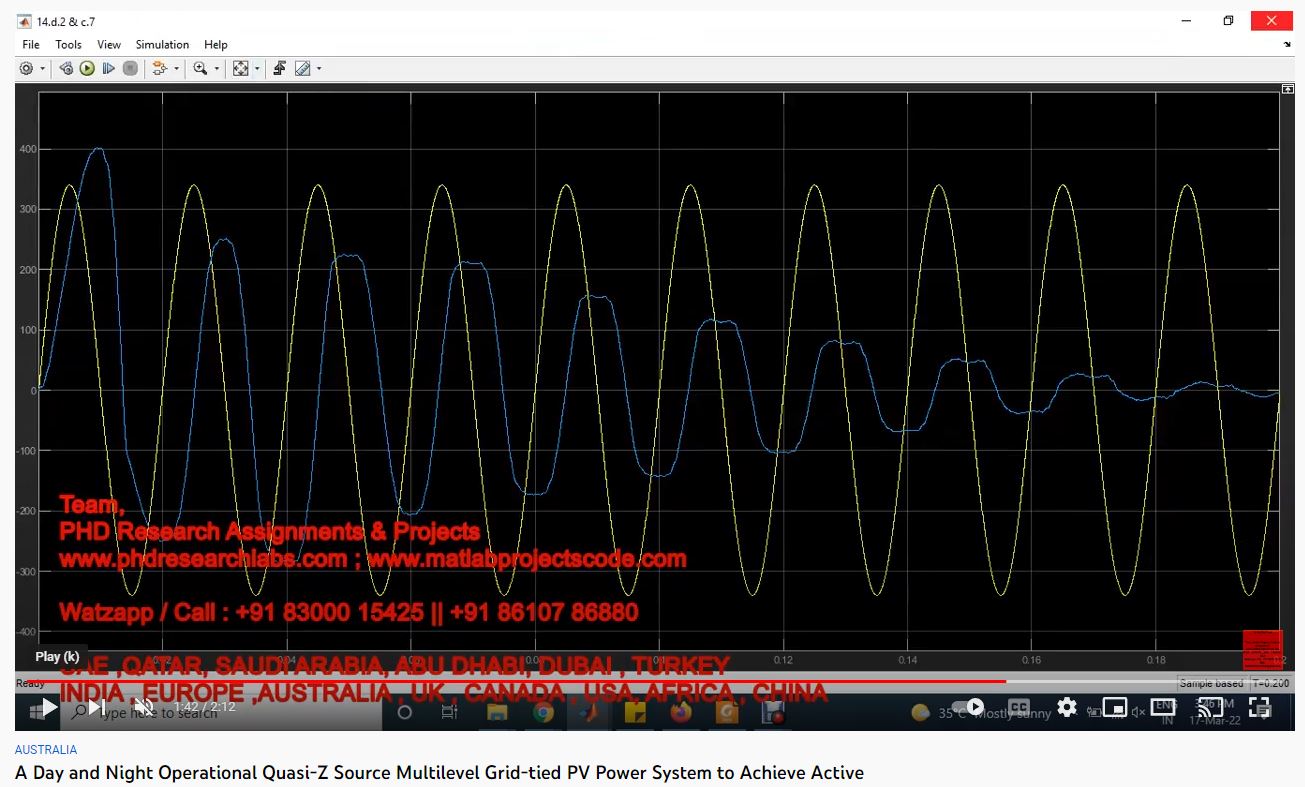Select the Zoom magnifier tool
This screenshot has height=787, width=1305.
pos(200,69)
